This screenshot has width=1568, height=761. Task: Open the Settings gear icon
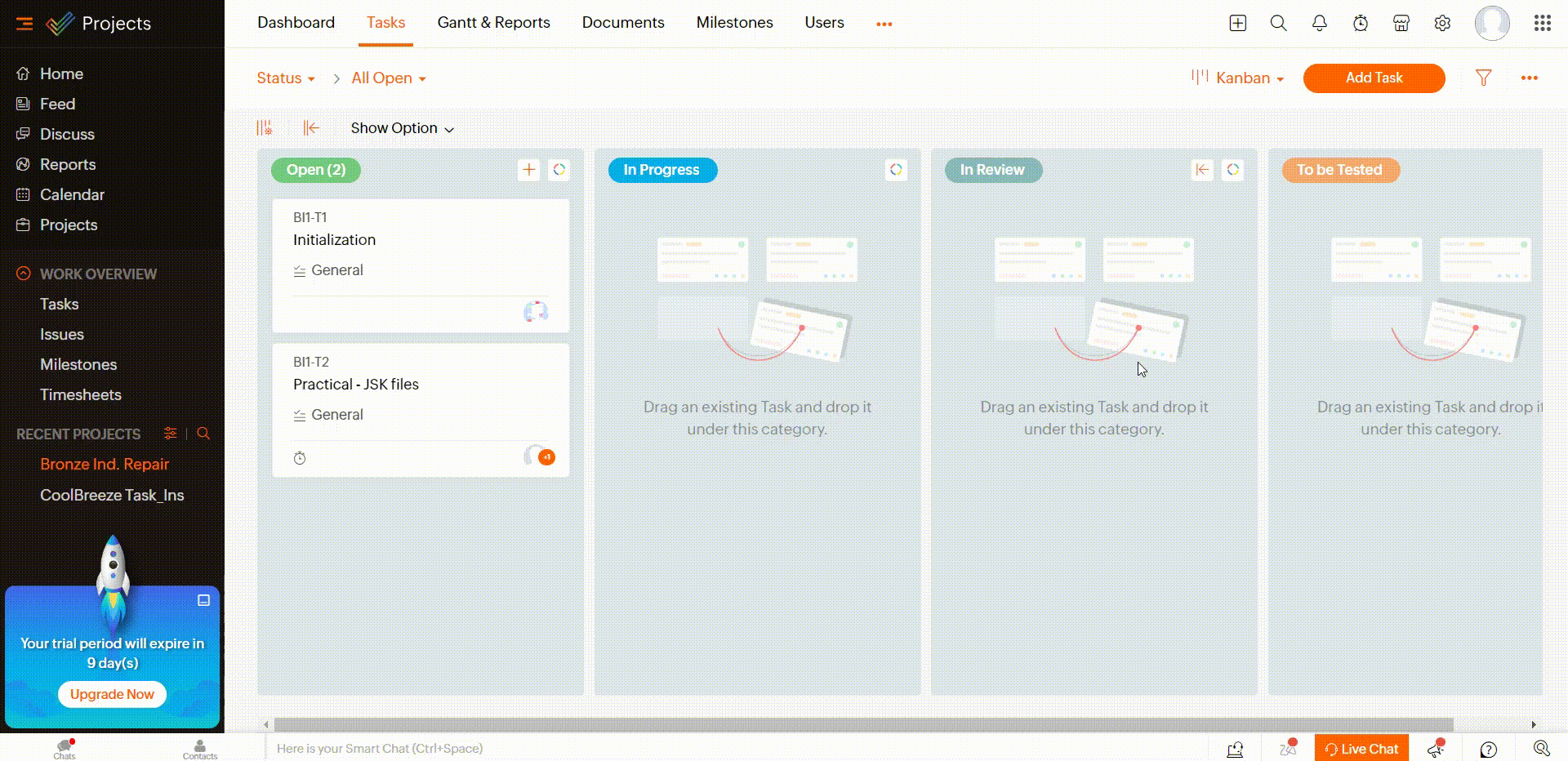(x=1442, y=23)
